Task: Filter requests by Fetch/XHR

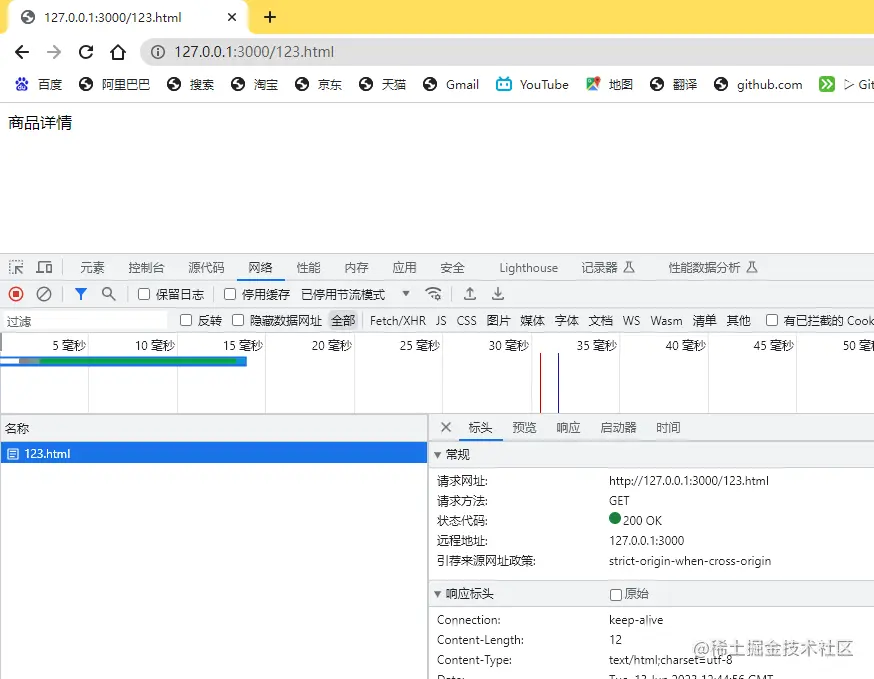Action: [398, 321]
